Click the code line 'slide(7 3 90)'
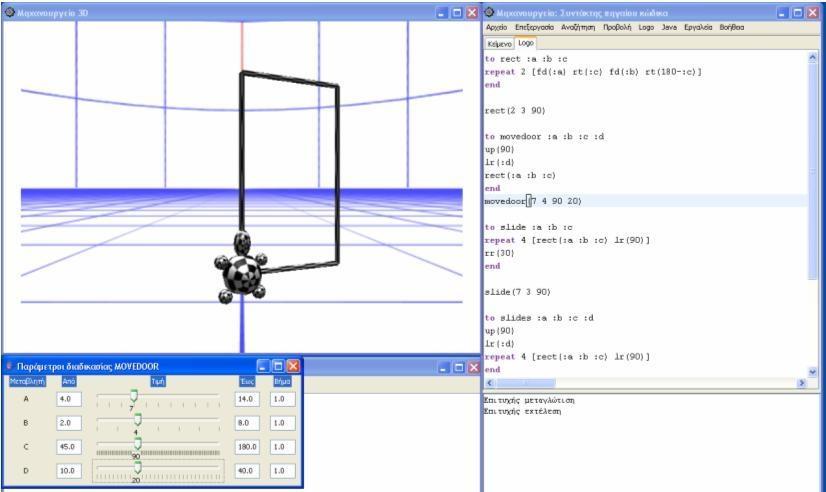826x492 pixels. click(517, 292)
